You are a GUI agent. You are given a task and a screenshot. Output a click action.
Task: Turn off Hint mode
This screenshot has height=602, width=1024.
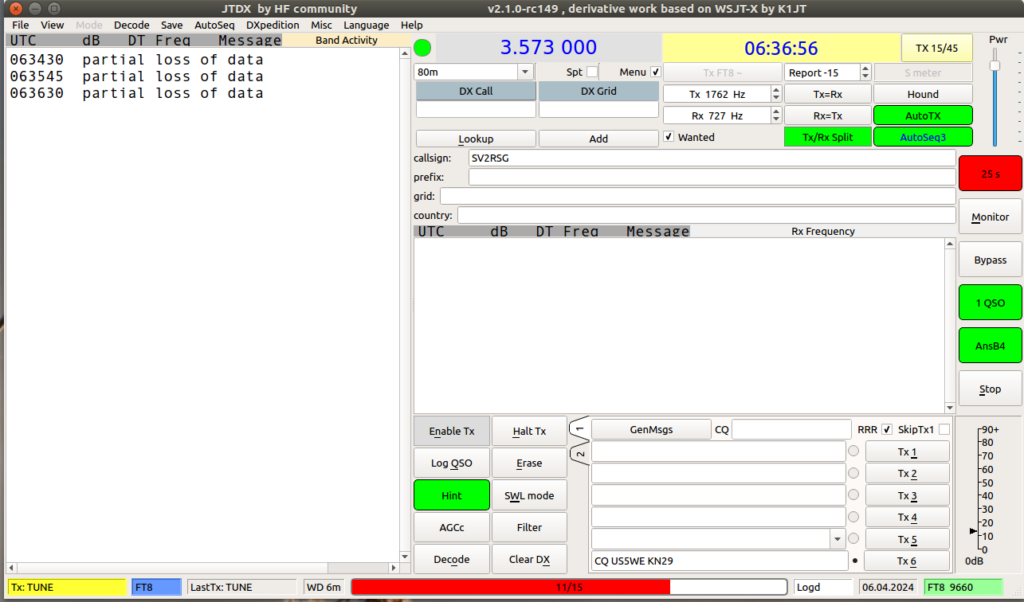(451, 495)
